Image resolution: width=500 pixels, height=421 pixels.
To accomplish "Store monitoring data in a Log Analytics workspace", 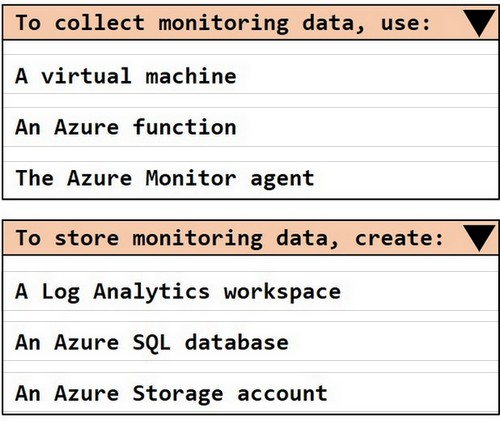I will [x=250, y=291].
